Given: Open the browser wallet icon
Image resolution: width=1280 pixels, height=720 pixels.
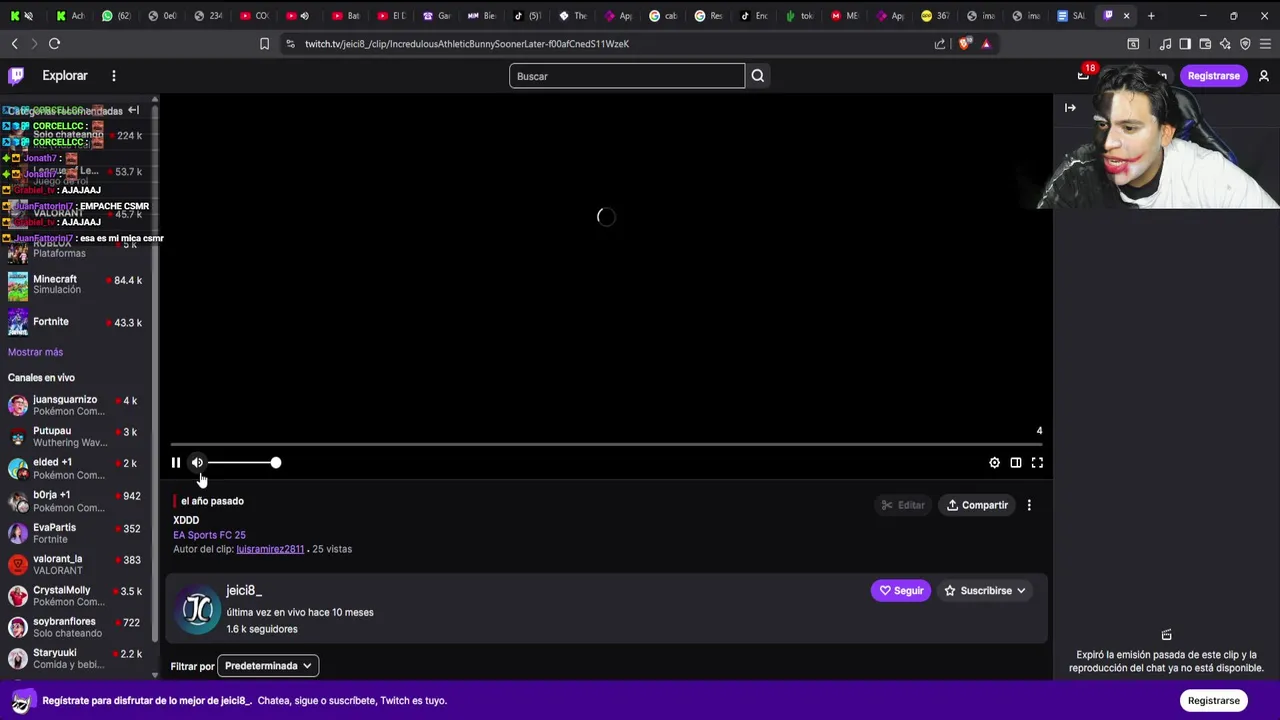Looking at the screenshot, I should click(x=1205, y=44).
